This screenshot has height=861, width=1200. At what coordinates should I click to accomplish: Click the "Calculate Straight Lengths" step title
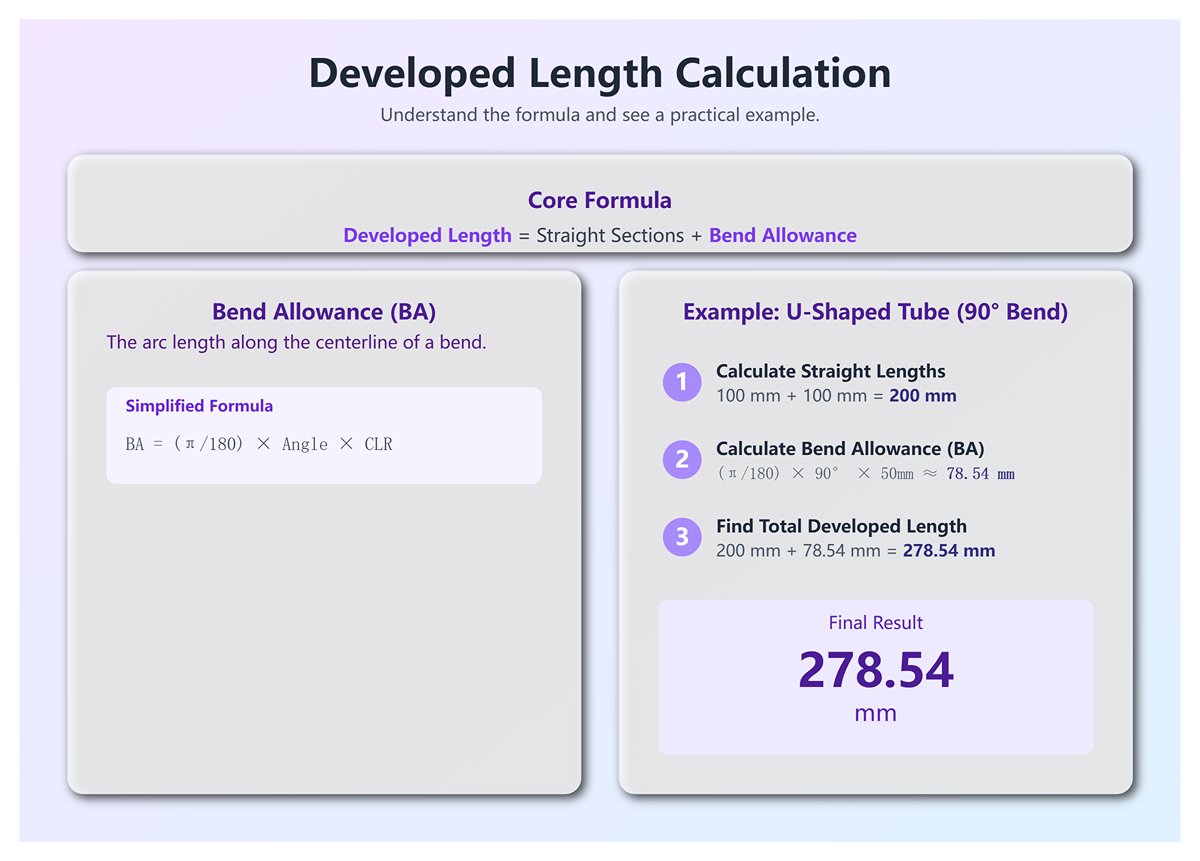(x=830, y=371)
